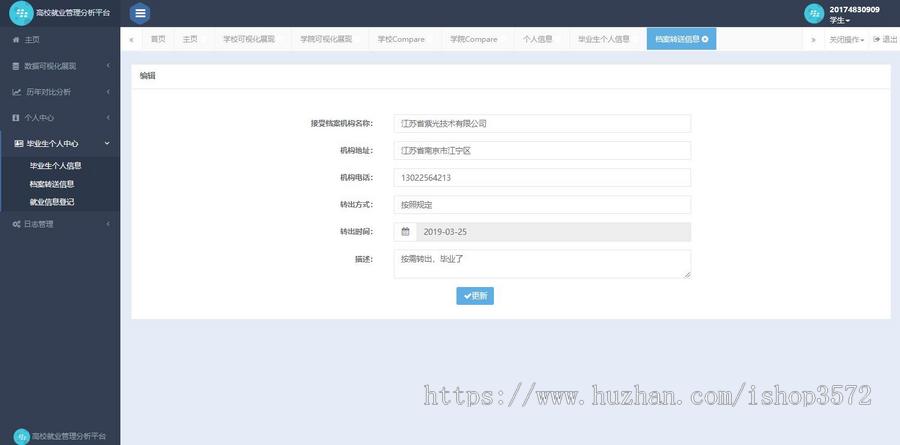Expand 个人中心 sidebar menu
The height and width of the screenshot is (445, 900).
[x=60, y=118]
